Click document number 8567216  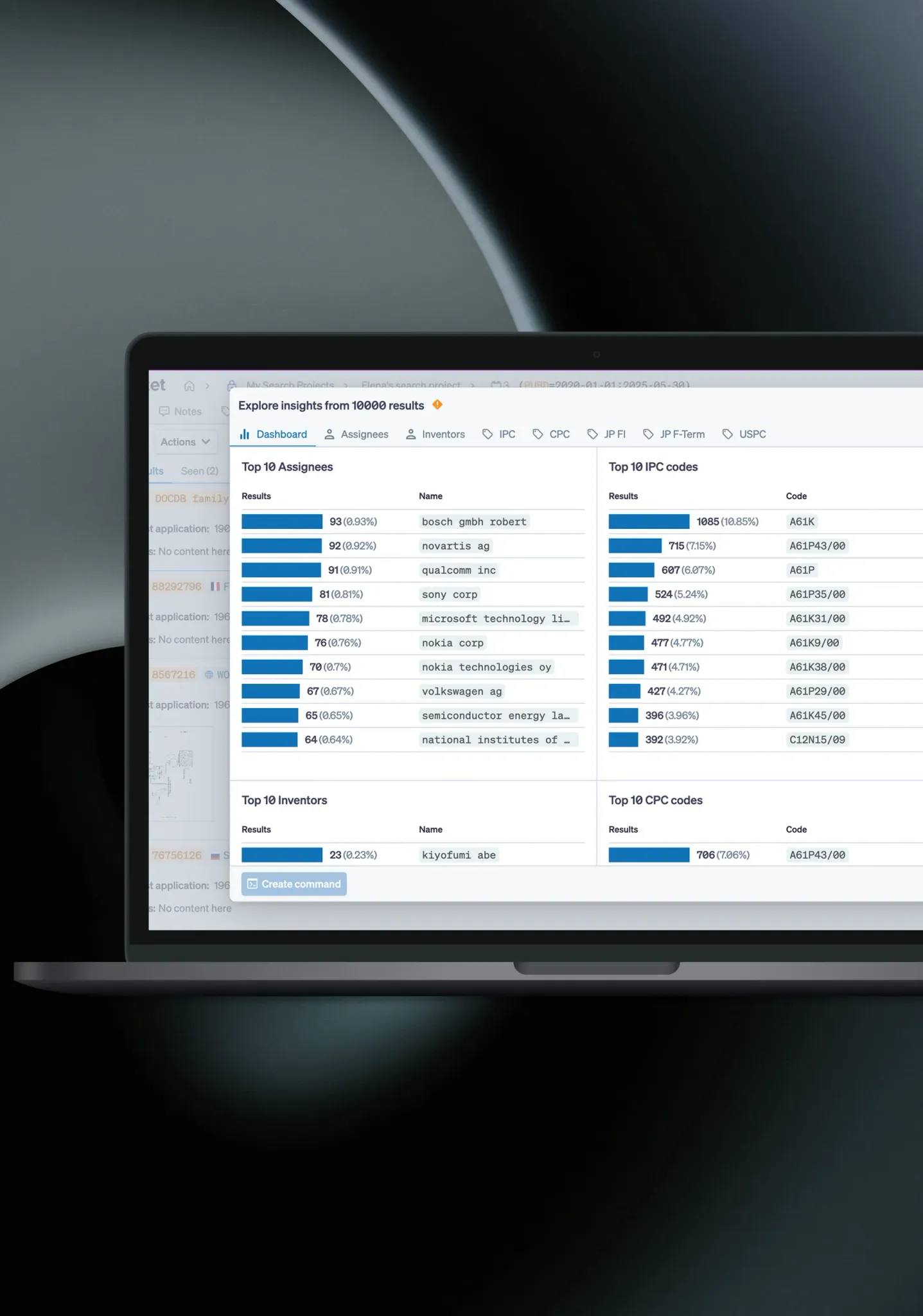[173, 675]
